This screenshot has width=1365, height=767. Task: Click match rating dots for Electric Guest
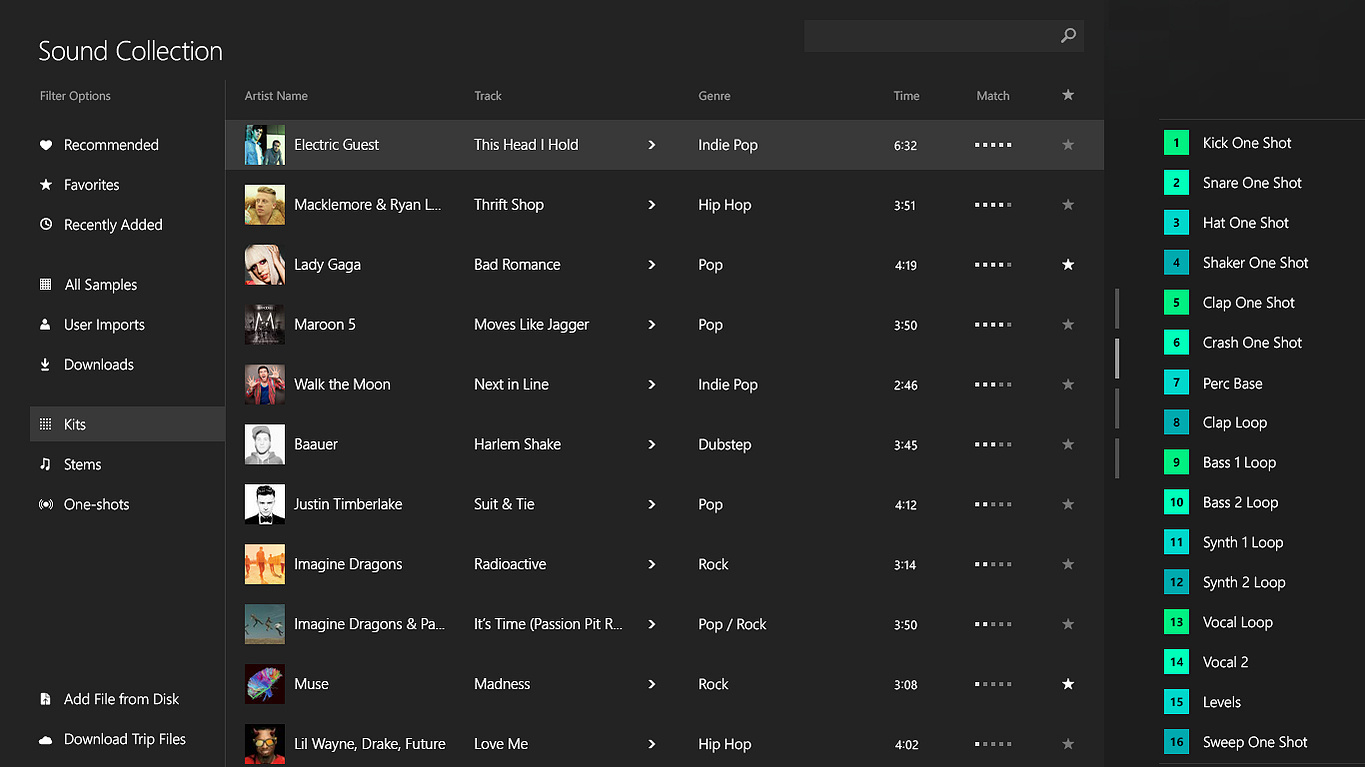[993, 145]
